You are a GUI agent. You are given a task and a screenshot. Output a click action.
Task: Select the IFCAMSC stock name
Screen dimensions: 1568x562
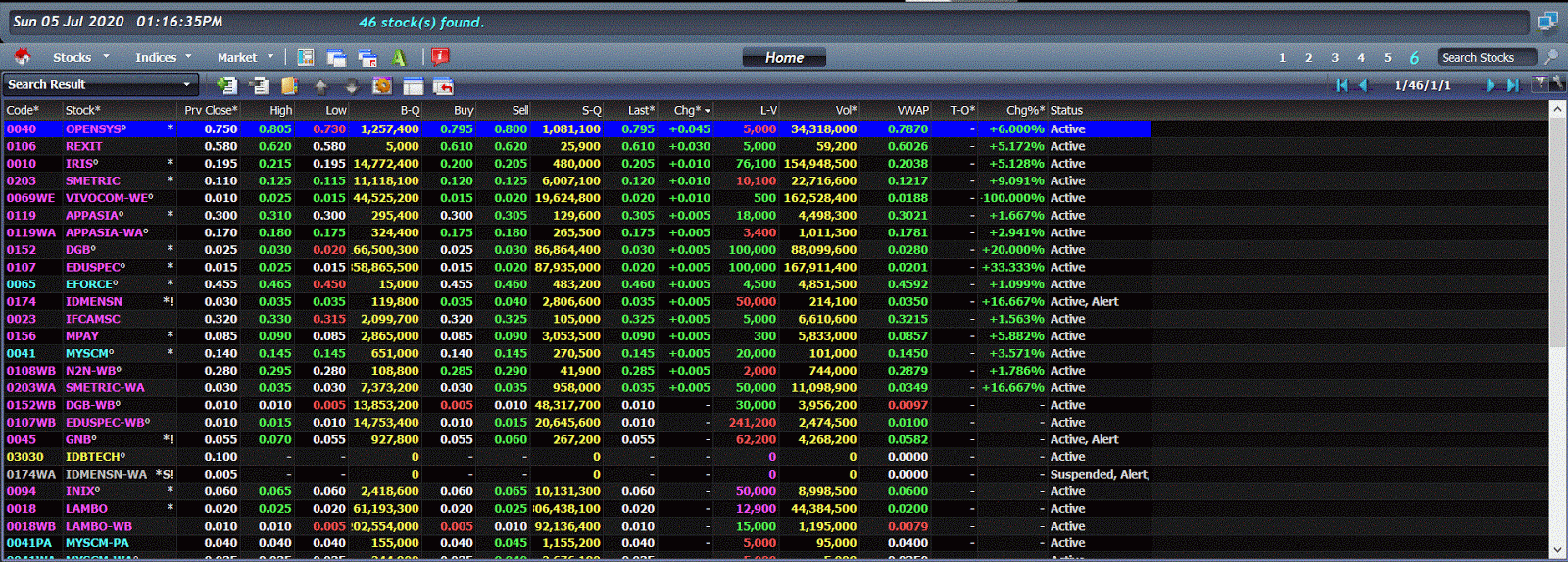(x=92, y=319)
